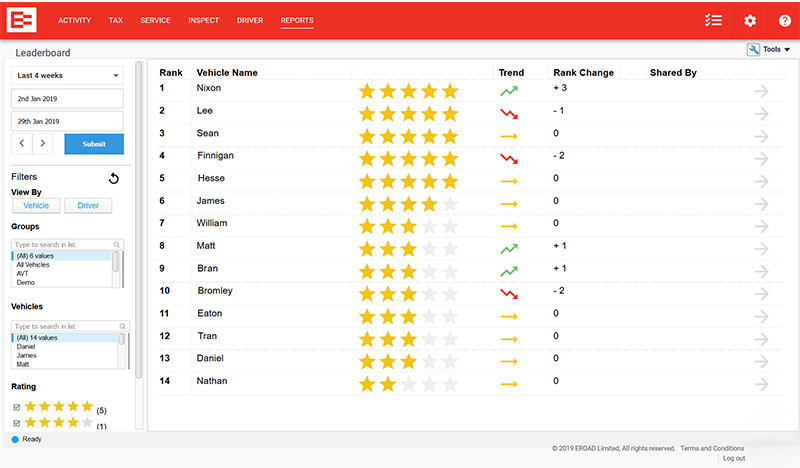Click the start date field 2nd Jan 2019
Viewport: 800px width, 468px height.
coord(67,98)
